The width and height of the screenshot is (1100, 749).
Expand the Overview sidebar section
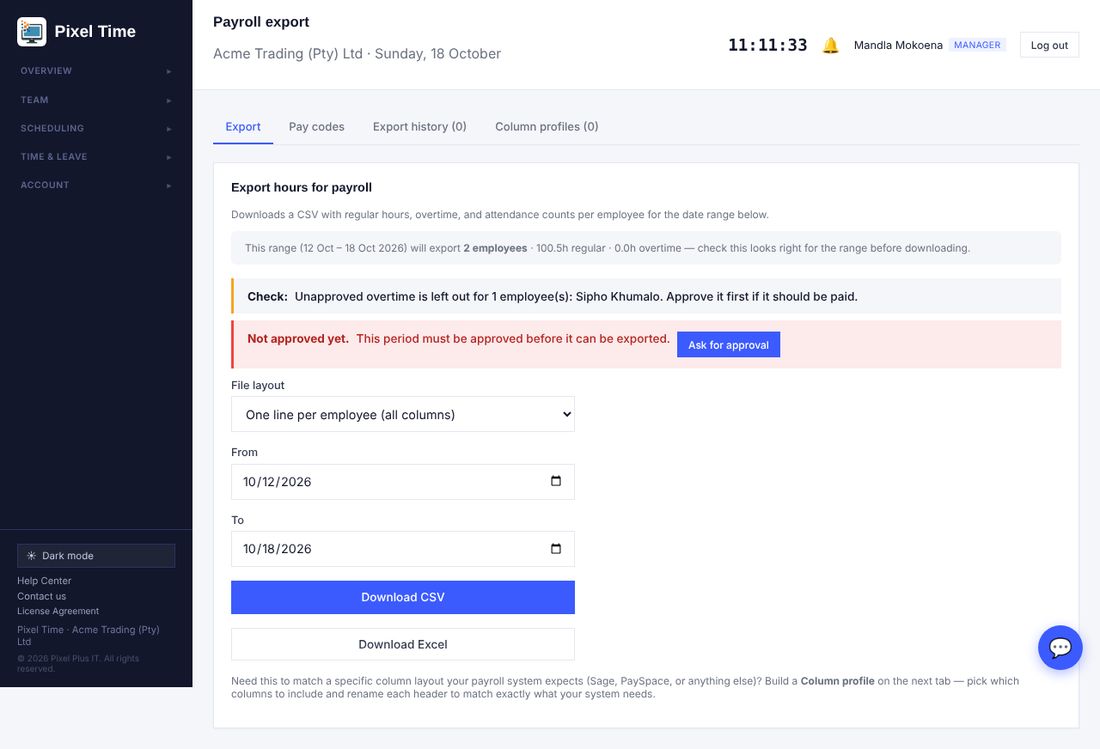coord(96,71)
